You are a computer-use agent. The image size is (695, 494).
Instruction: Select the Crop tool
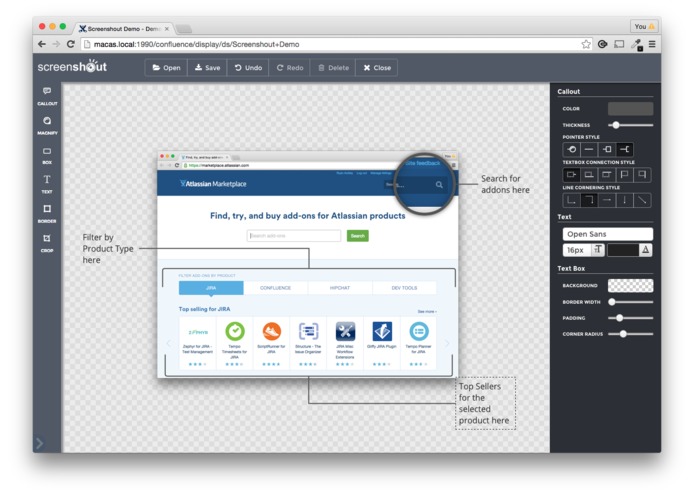[x=47, y=243]
